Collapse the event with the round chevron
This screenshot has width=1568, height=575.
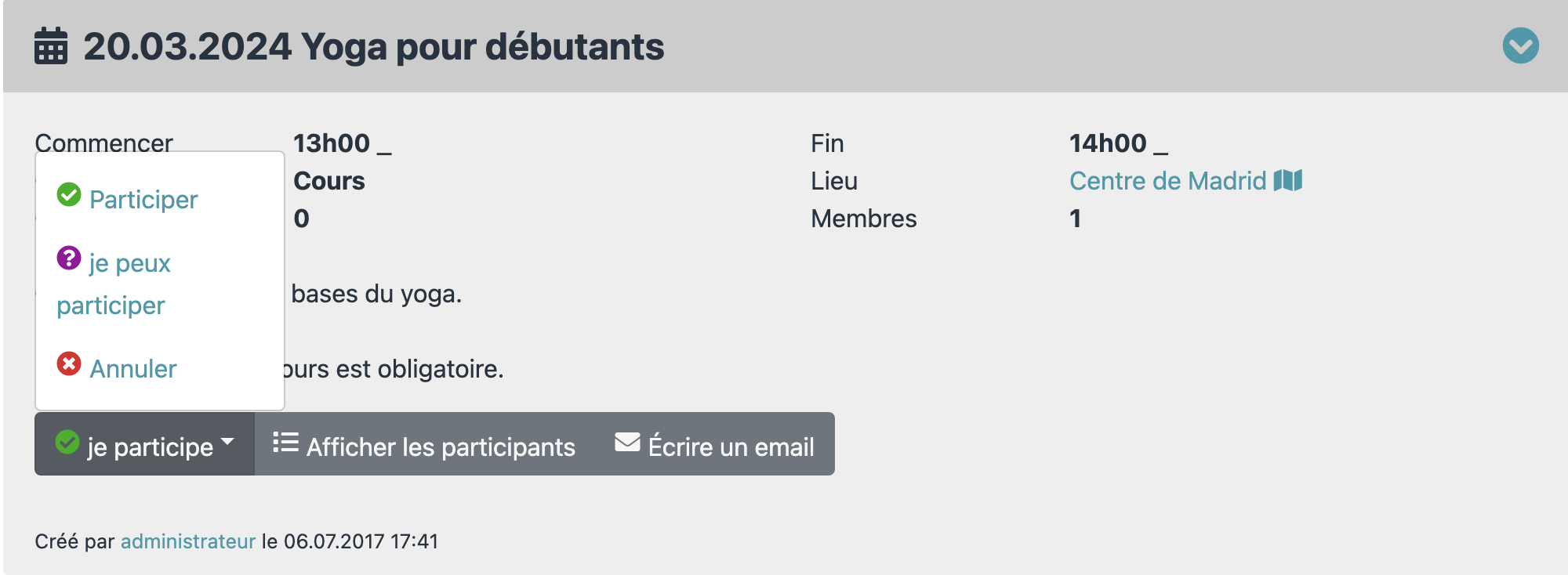click(x=1520, y=45)
